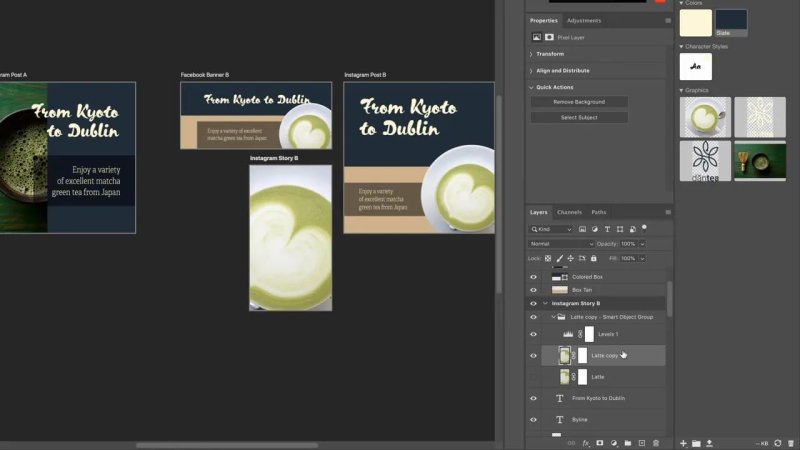
Task: Open the Layers panel menu icon
Action: click(668, 212)
